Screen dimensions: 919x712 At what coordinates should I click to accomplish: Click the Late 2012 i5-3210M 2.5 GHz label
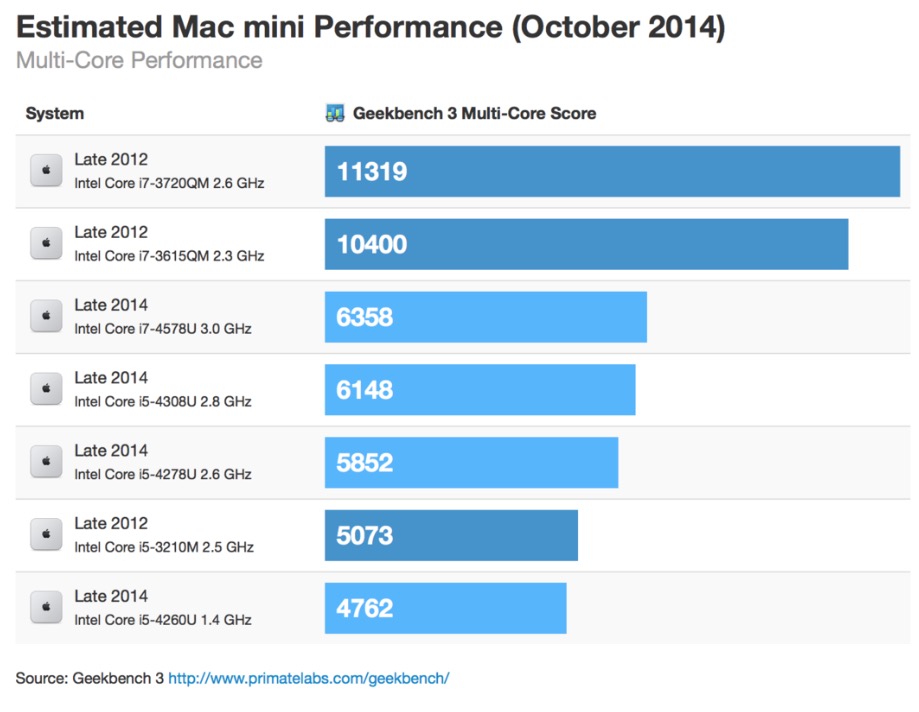(164, 534)
